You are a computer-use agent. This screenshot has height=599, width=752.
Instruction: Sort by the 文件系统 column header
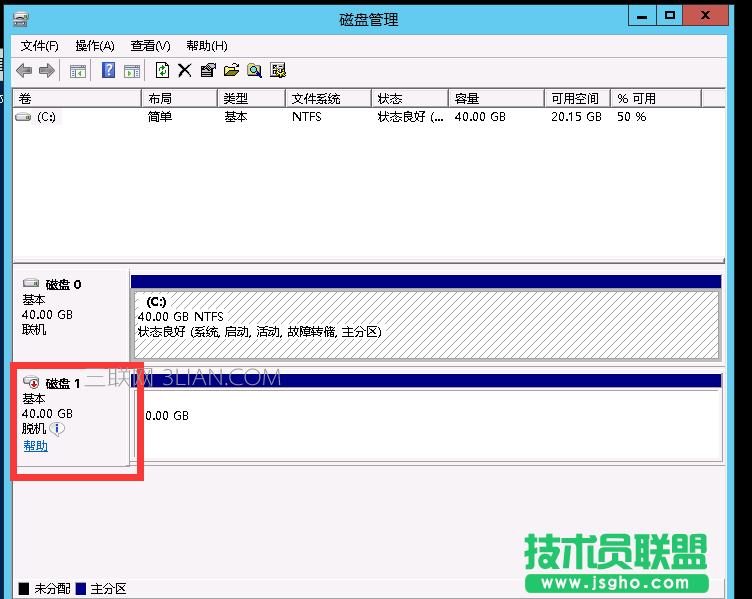pyautogui.click(x=316, y=98)
